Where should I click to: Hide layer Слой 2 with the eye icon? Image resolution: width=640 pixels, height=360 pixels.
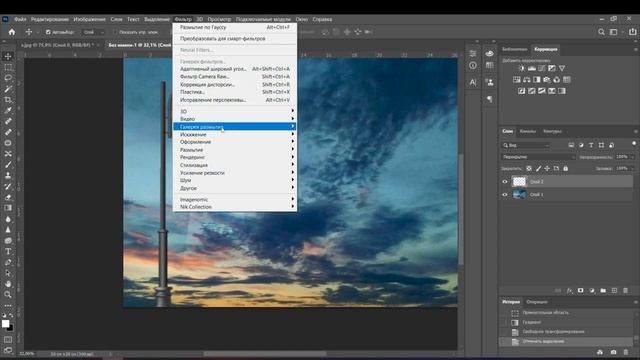tap(505, 182)
